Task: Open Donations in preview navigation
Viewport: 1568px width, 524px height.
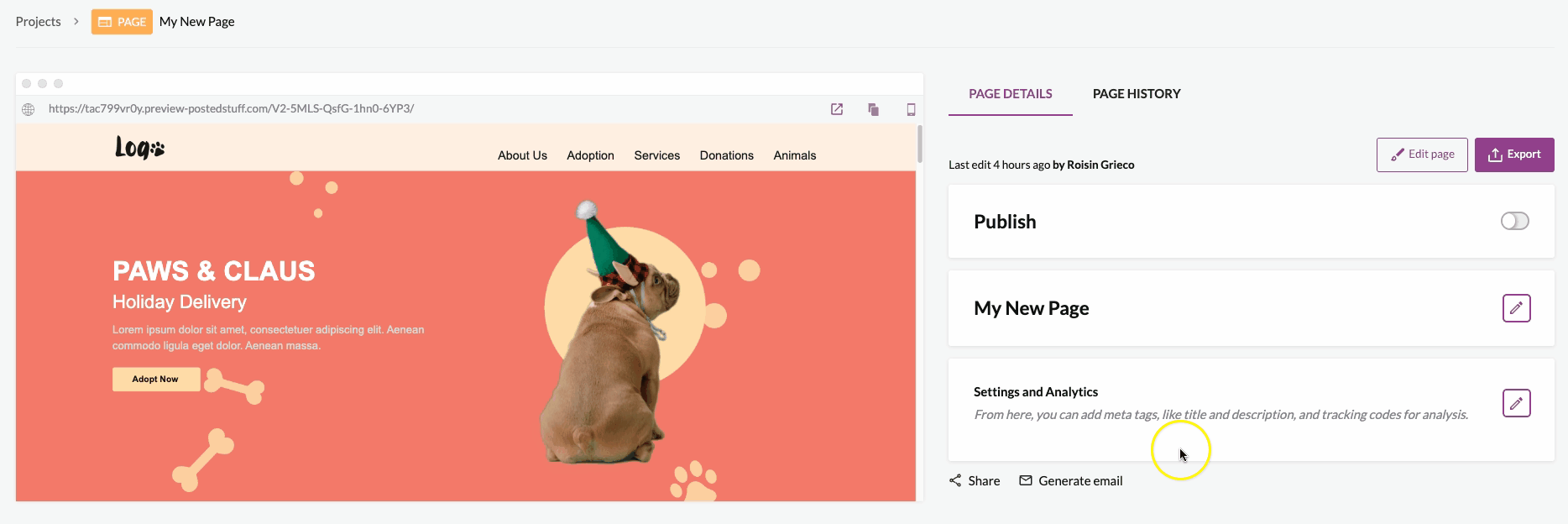Action: (727, 155)
